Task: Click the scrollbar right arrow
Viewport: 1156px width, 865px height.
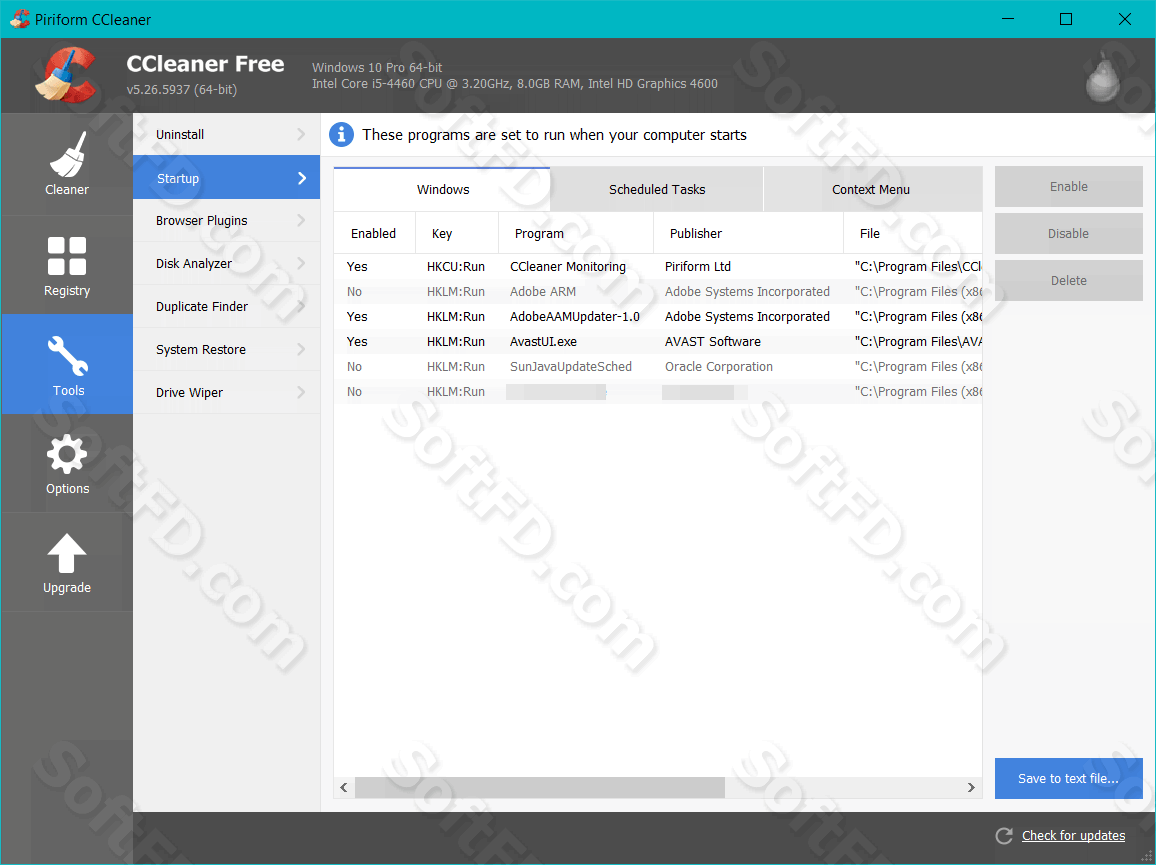Action: 971,788
